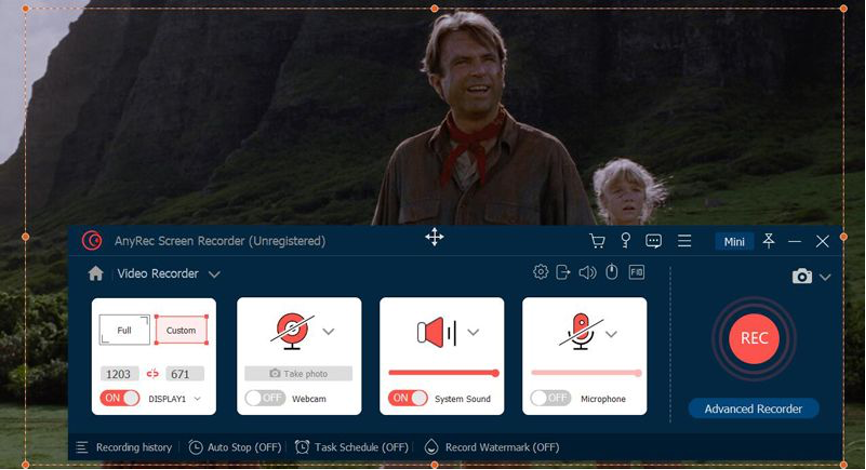Click the AnyRec Screen Recorder (Unregistered) title
Viewport: 866px width, 470px height.
[x=220, y=241]
